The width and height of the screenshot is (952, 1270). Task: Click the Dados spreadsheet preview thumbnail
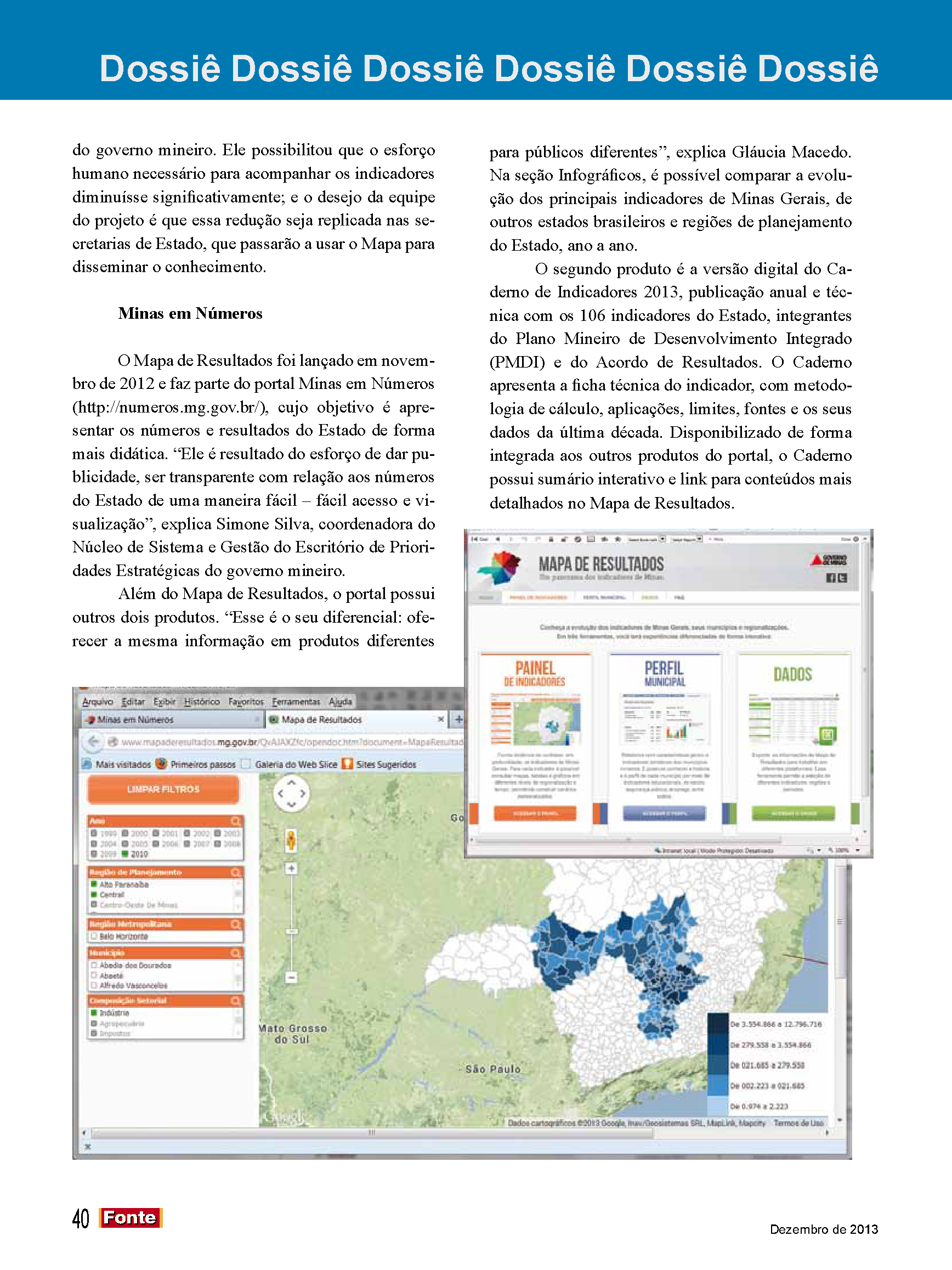793,719
